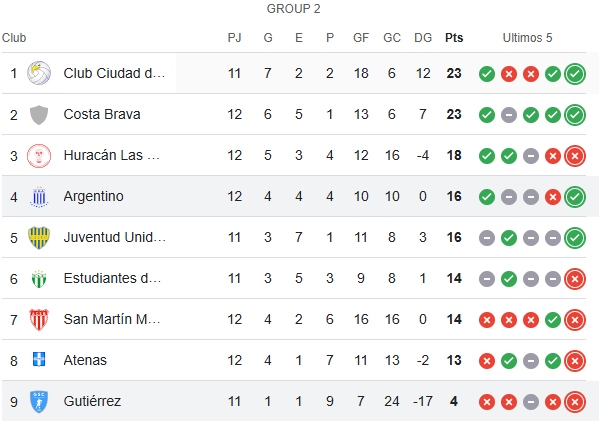Click the Costa Brava gray shield icon
The height and width of the screenshot is (421, 599).
click(x=39, y=114)
